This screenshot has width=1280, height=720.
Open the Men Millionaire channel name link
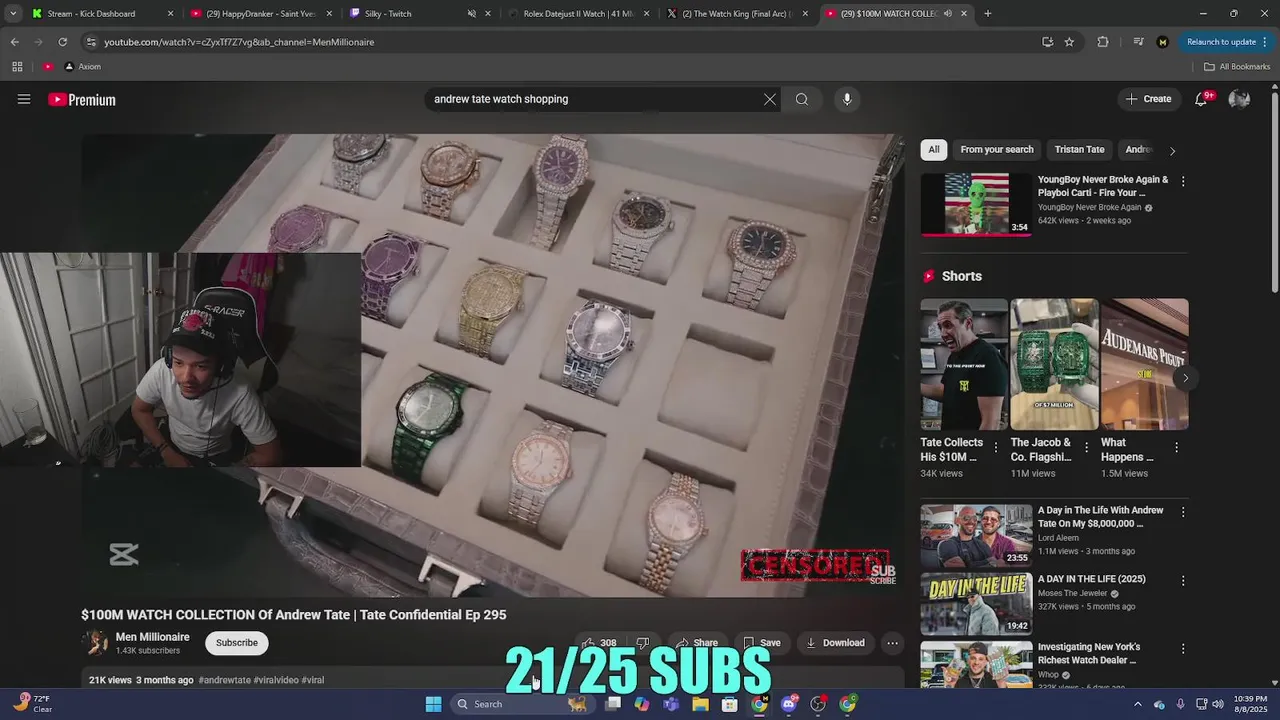pos(152,637)
